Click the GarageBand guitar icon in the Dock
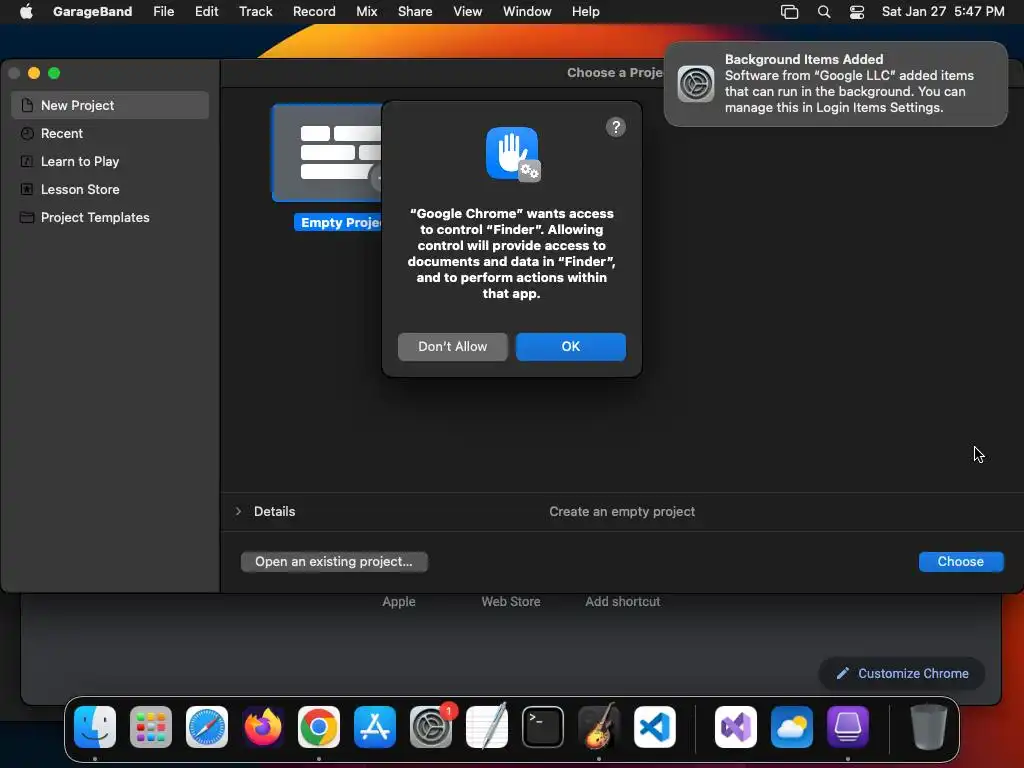 tap(599, 727)
